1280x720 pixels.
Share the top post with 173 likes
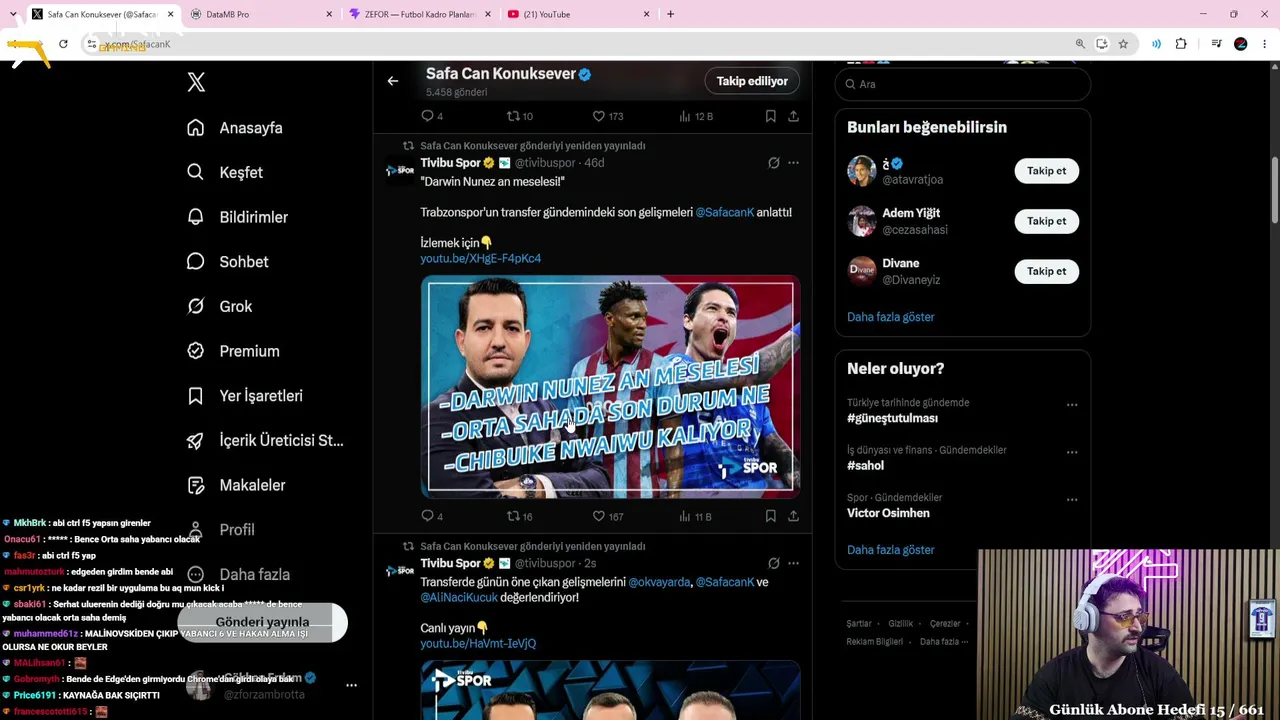coord(793,116)
